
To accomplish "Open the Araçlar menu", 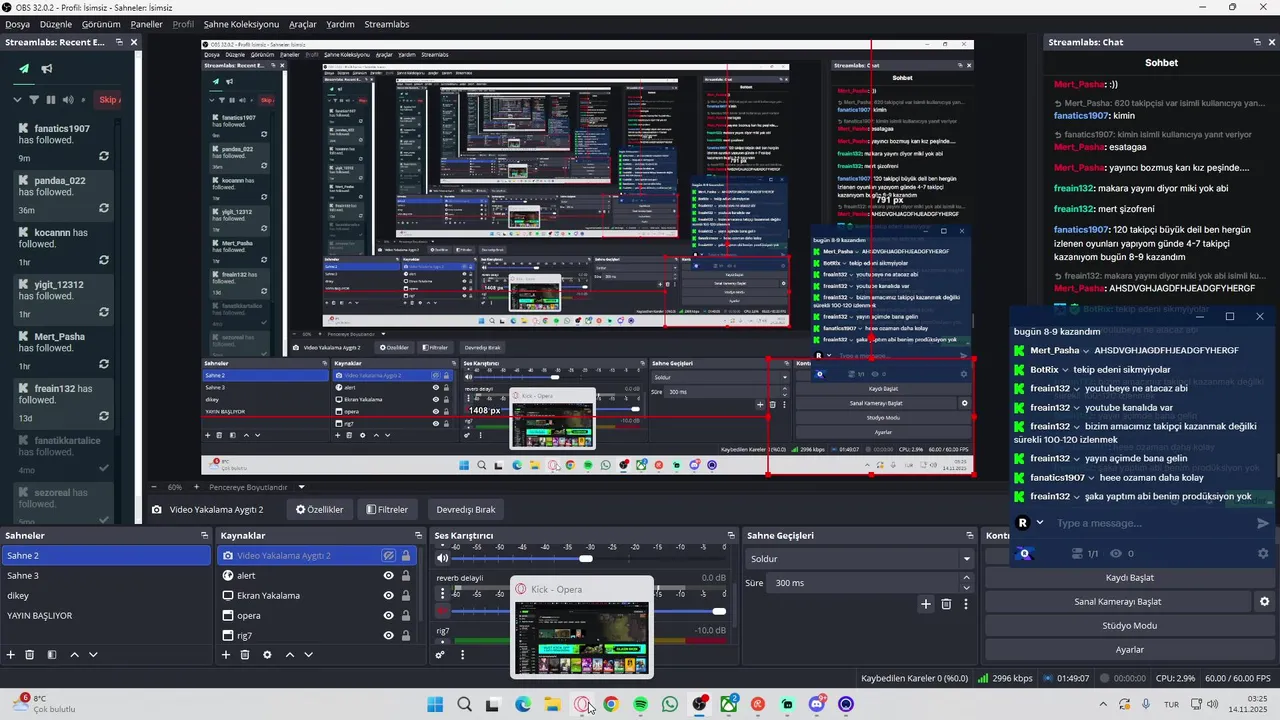I will click(x=302, y=24).
